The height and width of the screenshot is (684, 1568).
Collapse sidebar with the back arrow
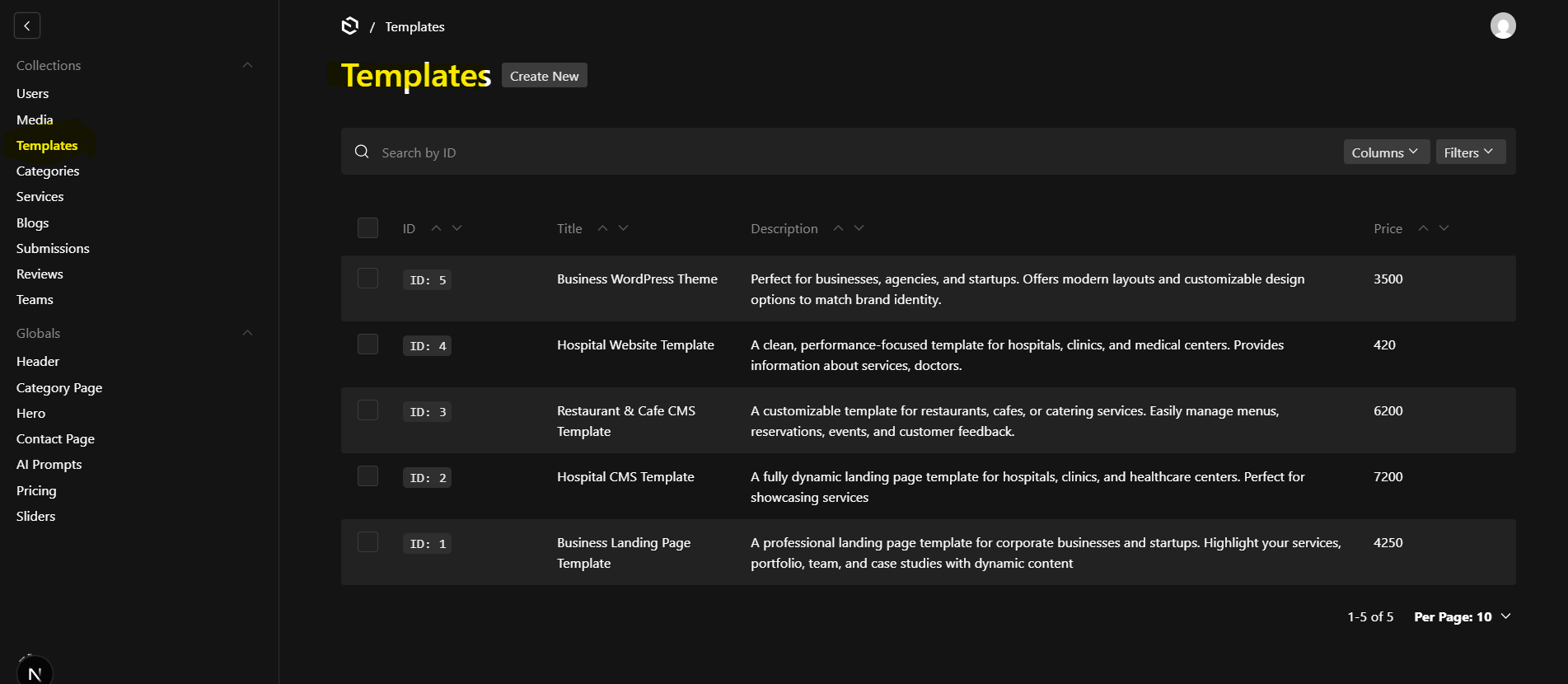27,26
